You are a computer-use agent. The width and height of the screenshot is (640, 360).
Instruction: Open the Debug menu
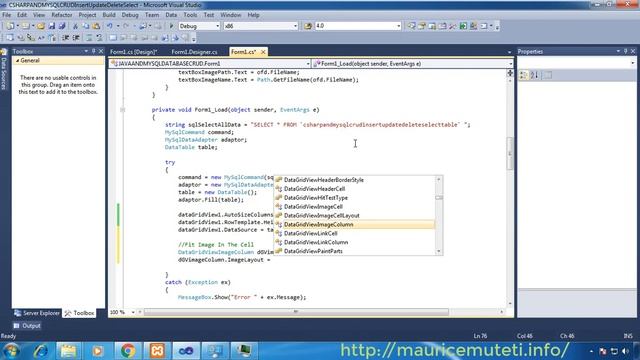(130, 15)
